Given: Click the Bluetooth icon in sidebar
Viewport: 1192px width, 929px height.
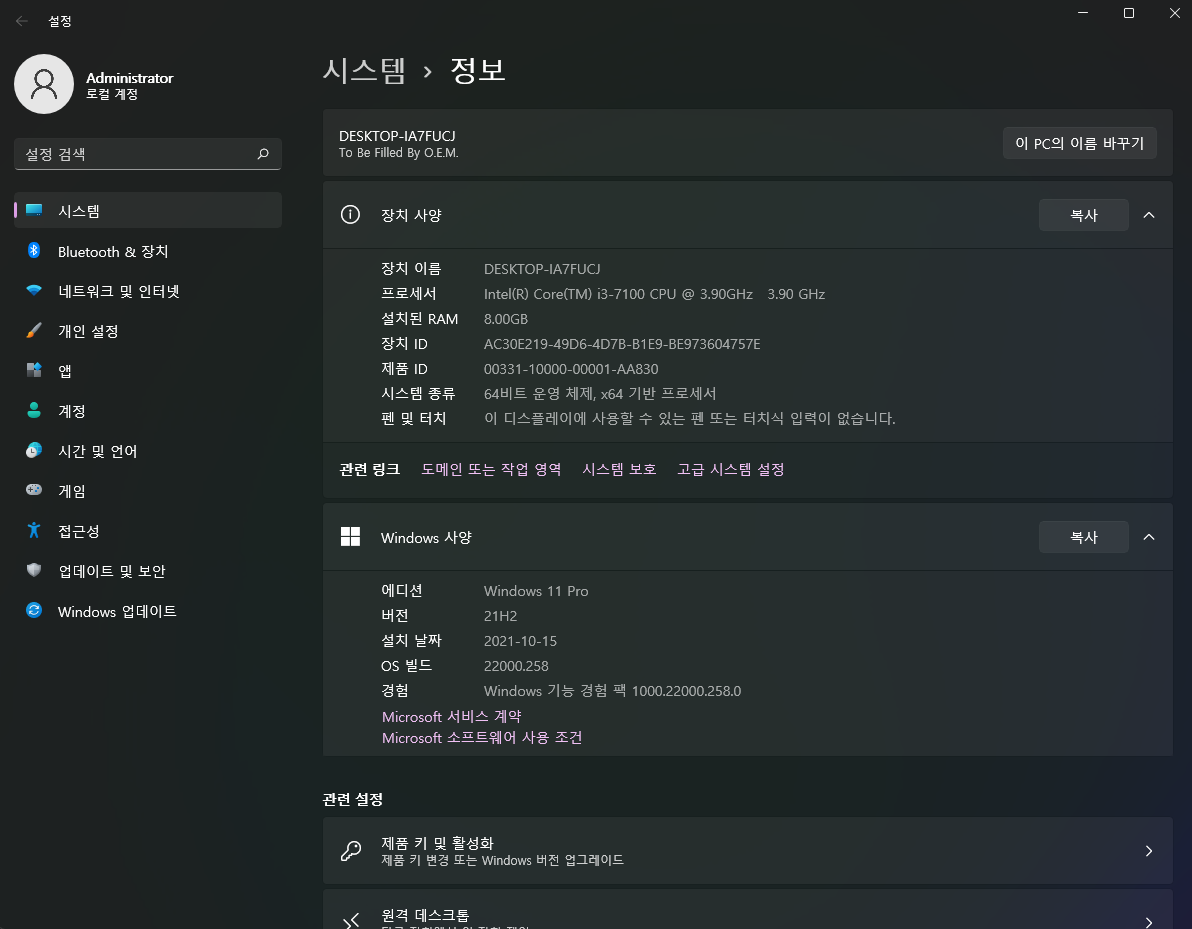Looking at the screenshot, I should (x=34, y=250).
